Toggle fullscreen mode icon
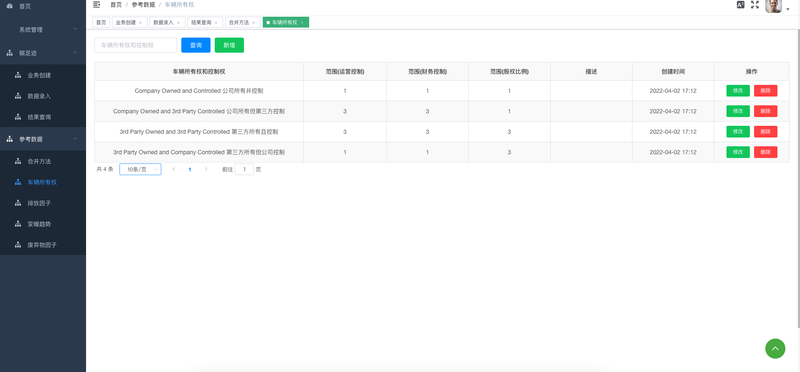The image size is (800, 372). tap(755, 5)
